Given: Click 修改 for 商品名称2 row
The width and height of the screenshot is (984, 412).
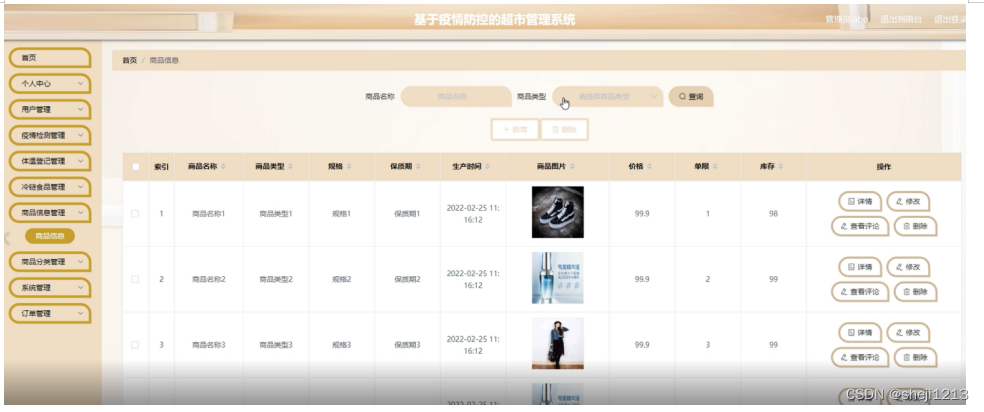Looking at the screenshot, I should tap(908, 267).
